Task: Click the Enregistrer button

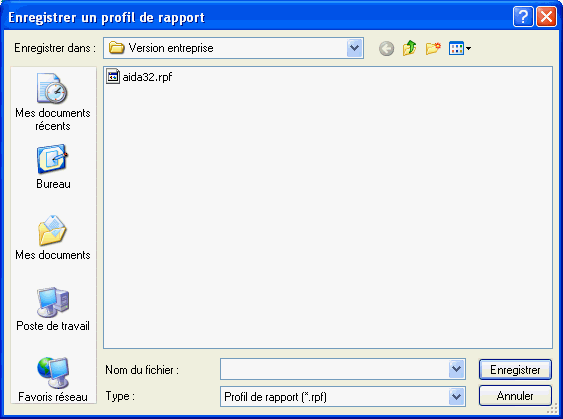Action: coord(515,369)
